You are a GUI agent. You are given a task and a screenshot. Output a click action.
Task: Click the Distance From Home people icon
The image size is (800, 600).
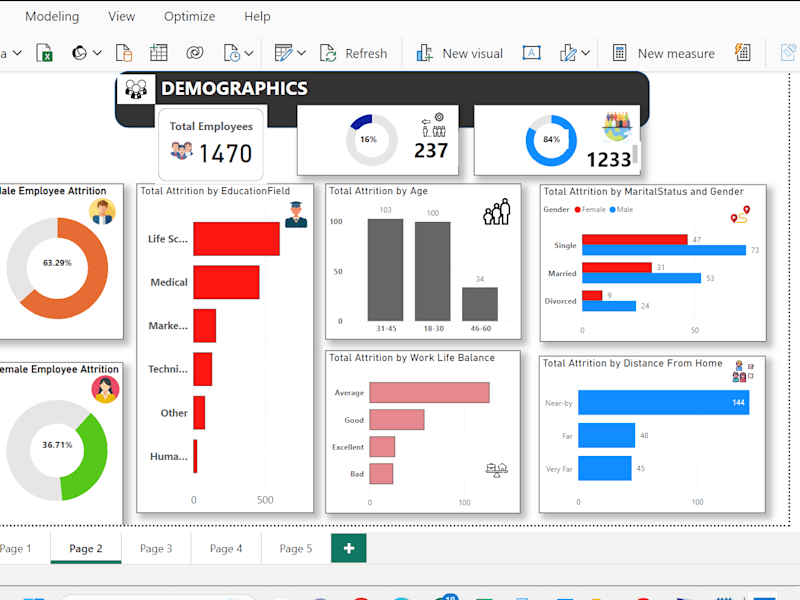(x=743, y=371)
